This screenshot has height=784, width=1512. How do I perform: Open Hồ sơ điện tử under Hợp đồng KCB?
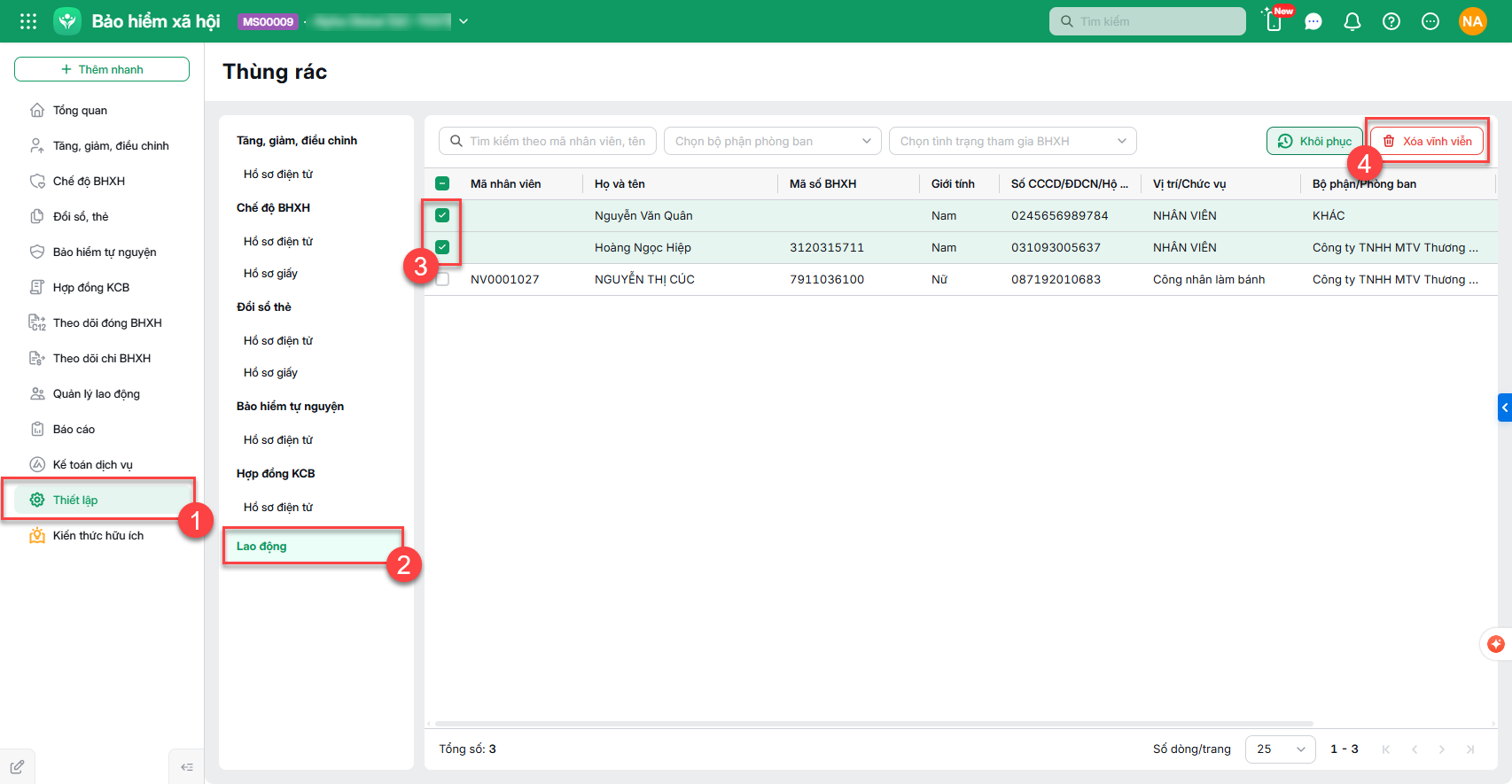[278, 507]
